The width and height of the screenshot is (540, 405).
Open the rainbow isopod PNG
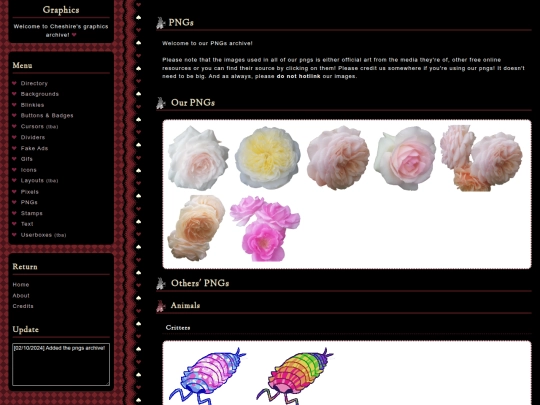[295, 376]
